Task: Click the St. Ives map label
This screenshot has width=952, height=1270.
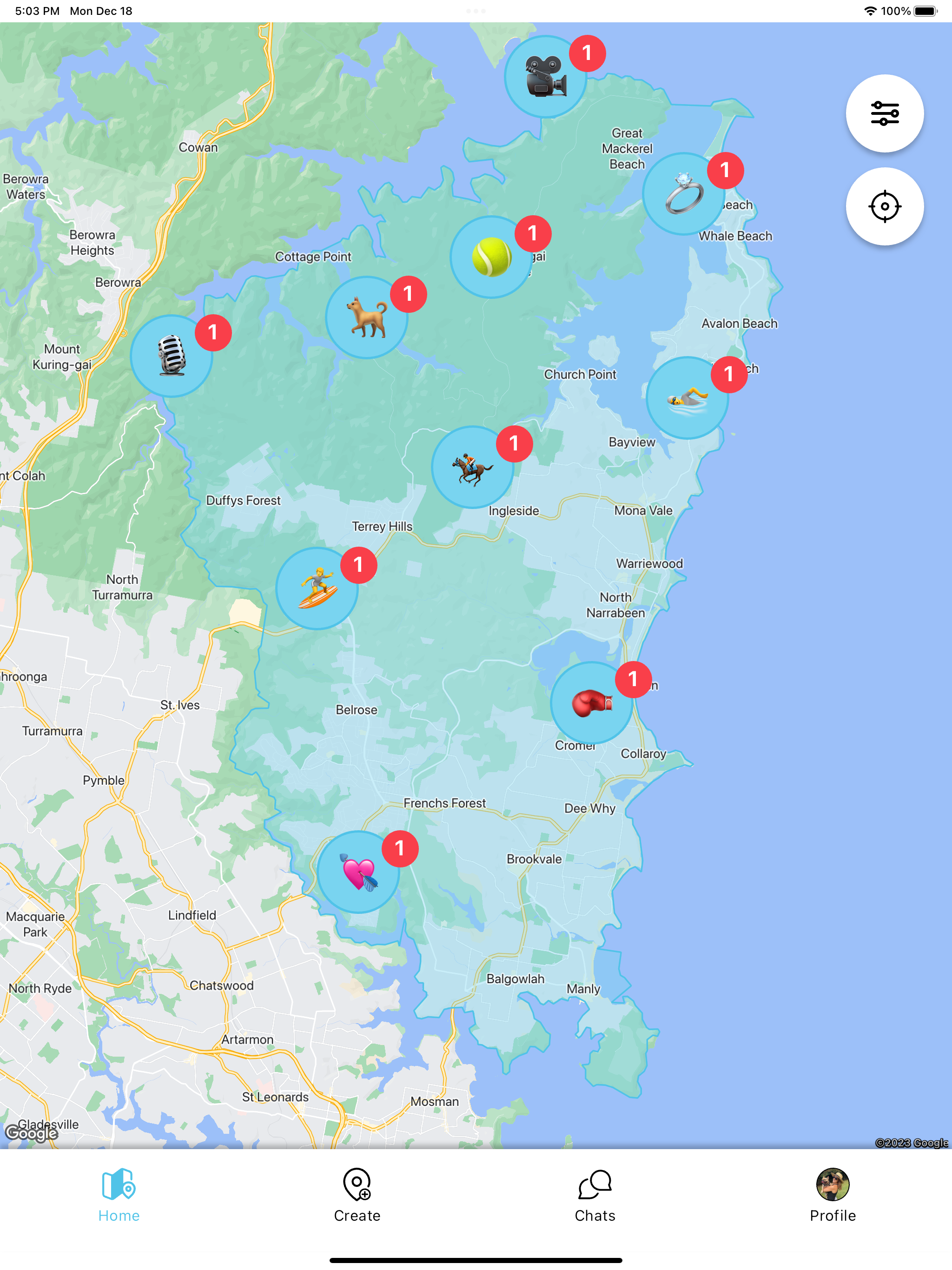Action: pos(180,705)
